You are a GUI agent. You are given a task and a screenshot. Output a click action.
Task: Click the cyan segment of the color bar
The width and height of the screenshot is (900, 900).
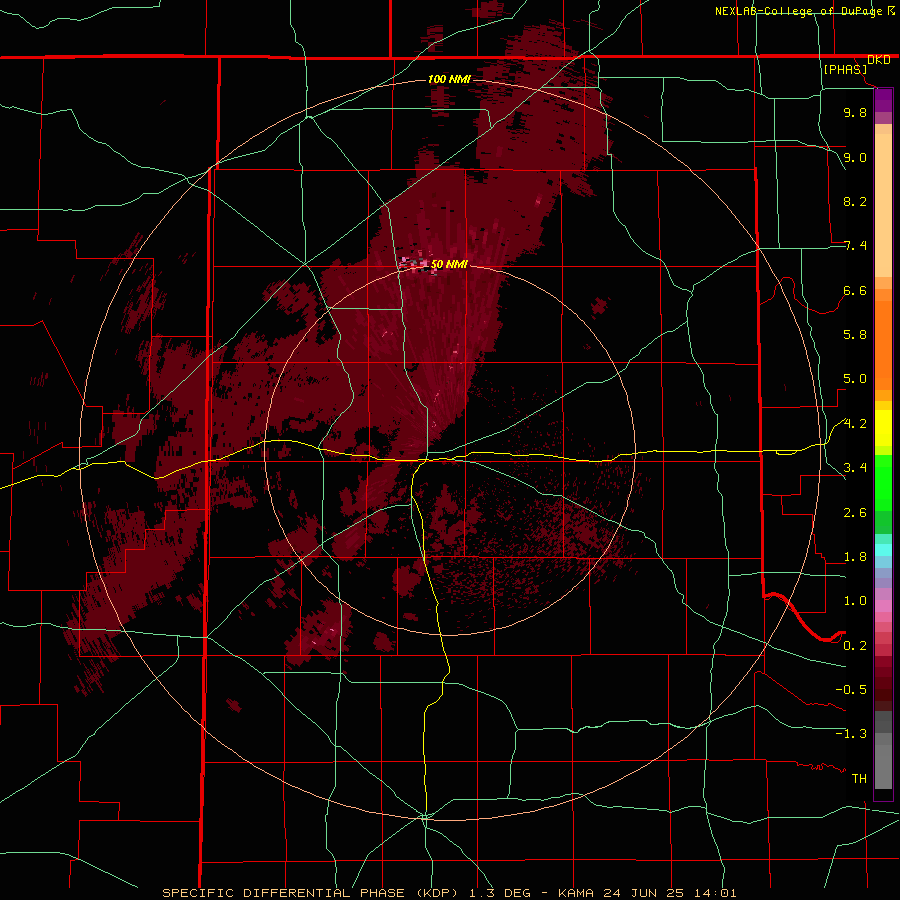[x=883, y=550]
